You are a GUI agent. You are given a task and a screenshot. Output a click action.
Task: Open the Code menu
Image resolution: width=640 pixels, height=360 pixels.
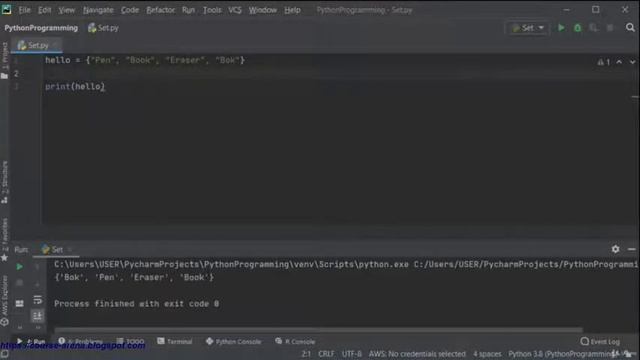[130, 10]
